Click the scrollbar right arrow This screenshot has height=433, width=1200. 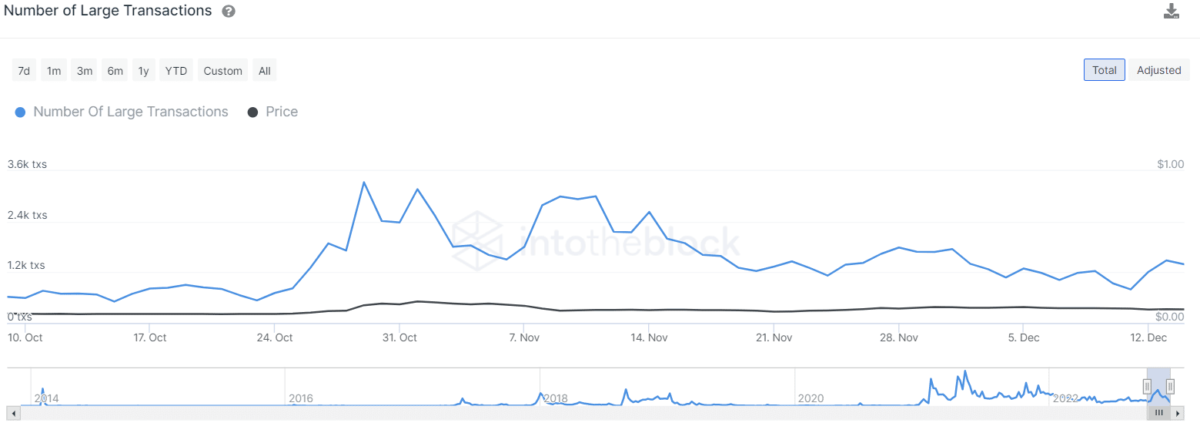1185,412
